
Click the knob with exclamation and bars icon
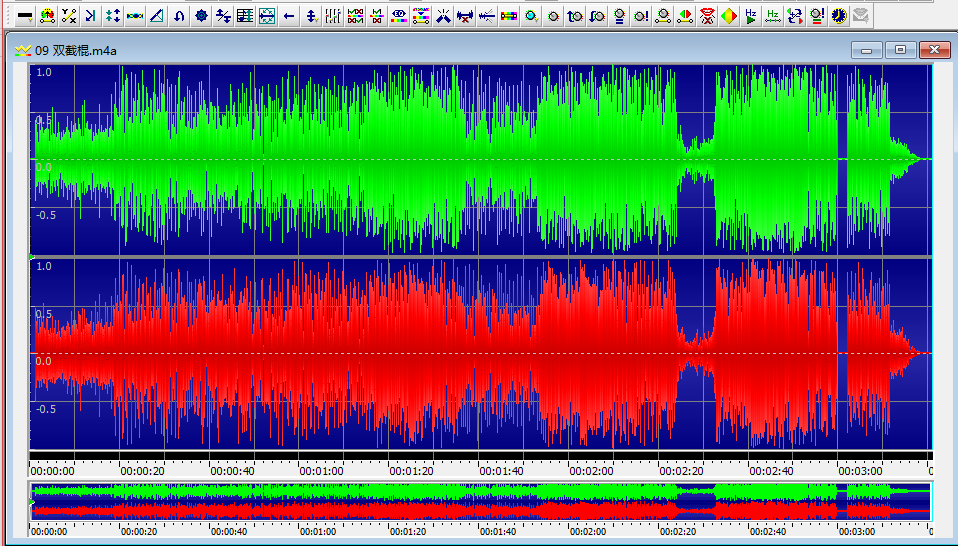(817, 16)
